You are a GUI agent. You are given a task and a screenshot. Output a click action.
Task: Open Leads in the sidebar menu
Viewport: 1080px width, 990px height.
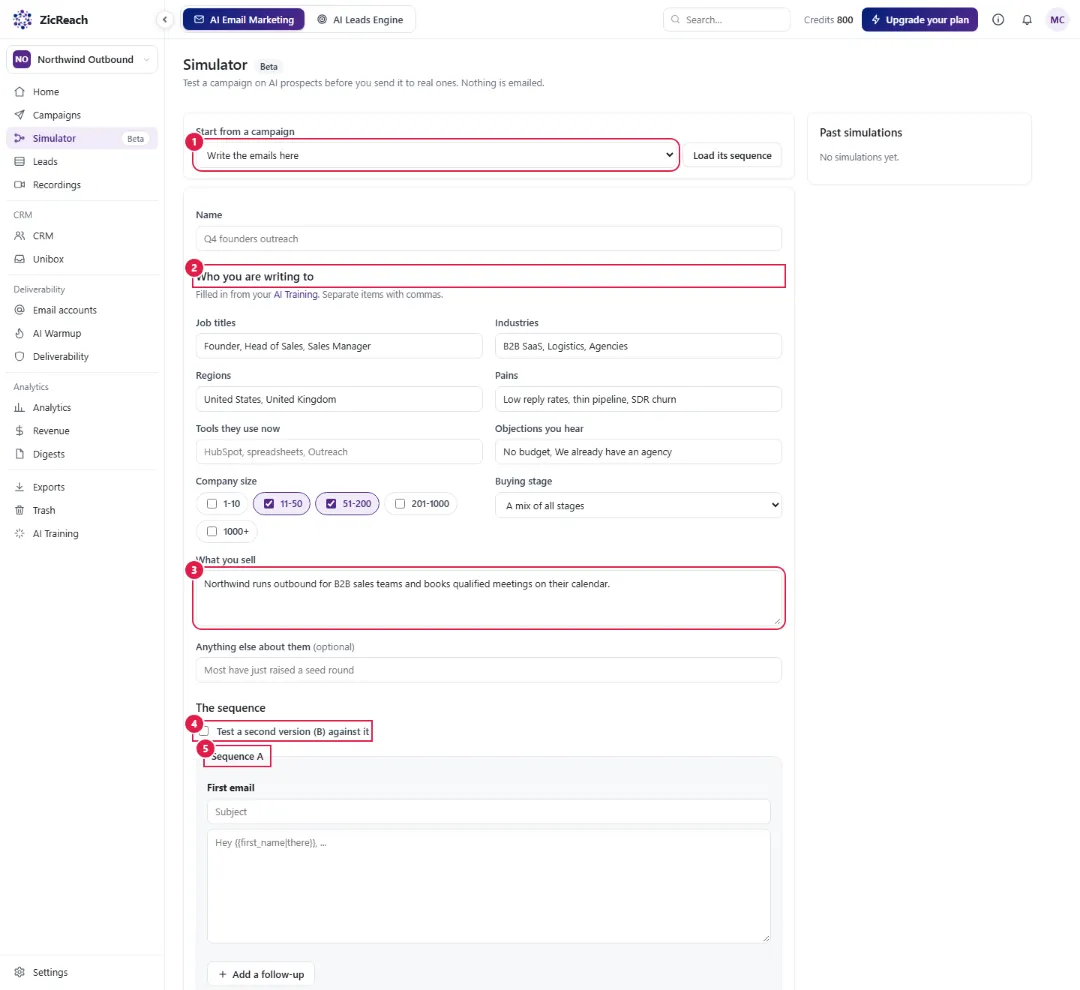click(x=82, y=161)
